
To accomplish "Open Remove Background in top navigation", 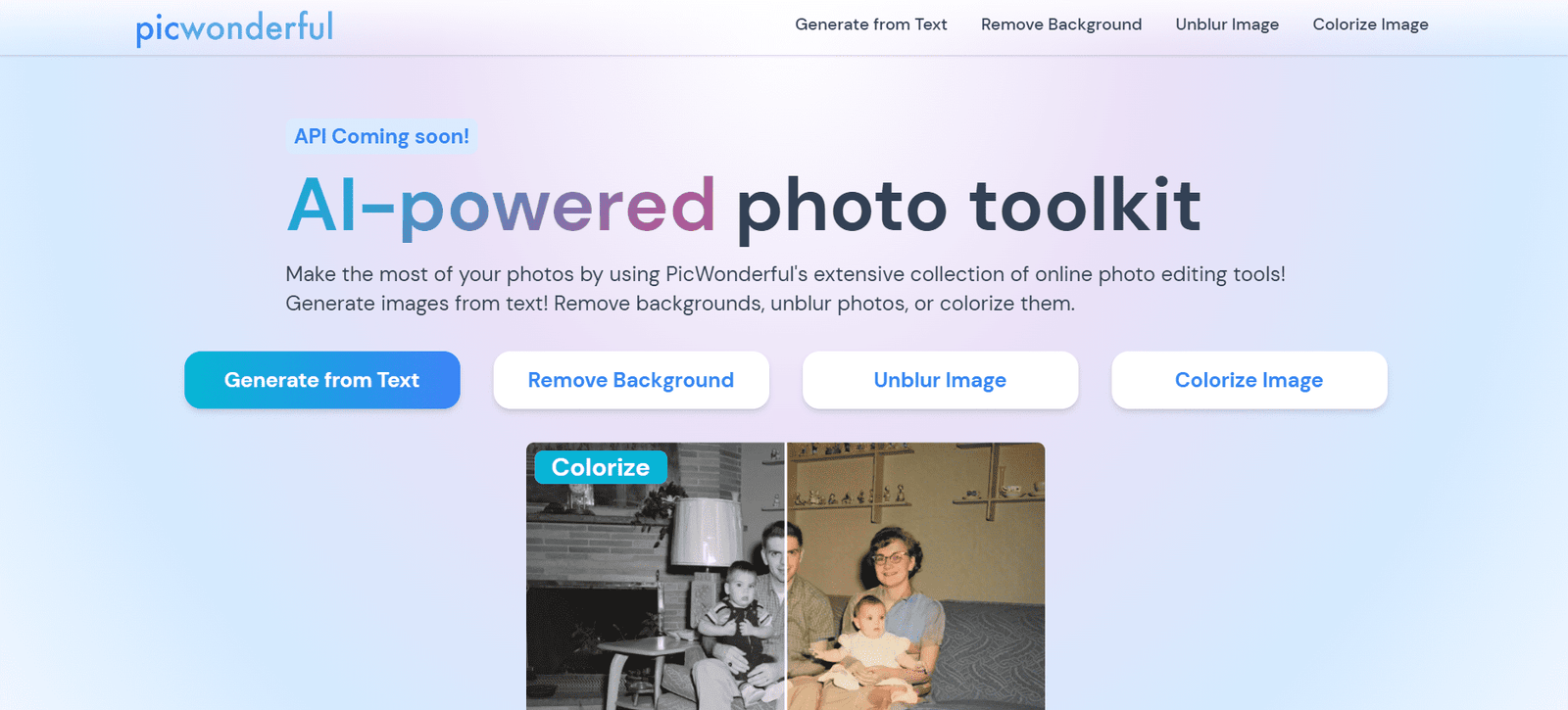I will click(1060, 24).
